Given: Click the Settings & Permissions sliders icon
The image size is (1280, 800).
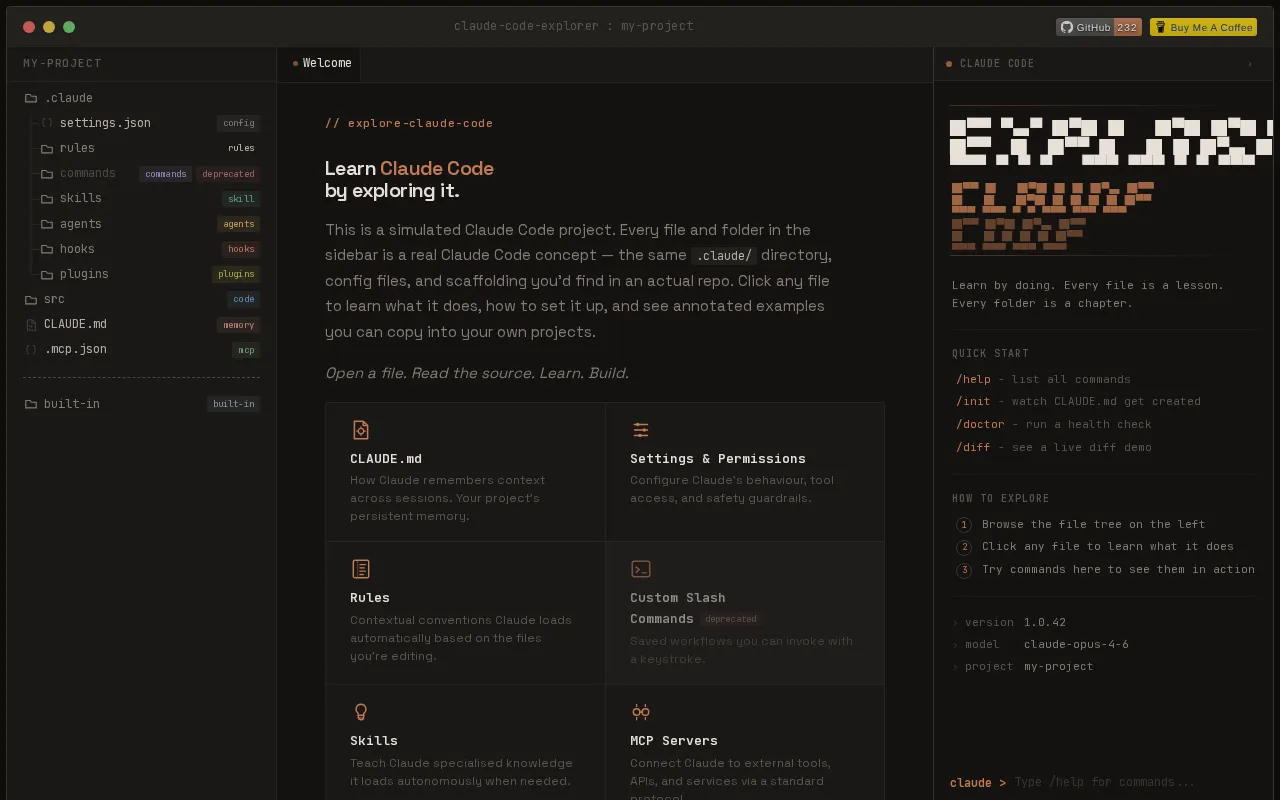Looking at the screenshot, I should pyautogui.click(x=641, y=430).
